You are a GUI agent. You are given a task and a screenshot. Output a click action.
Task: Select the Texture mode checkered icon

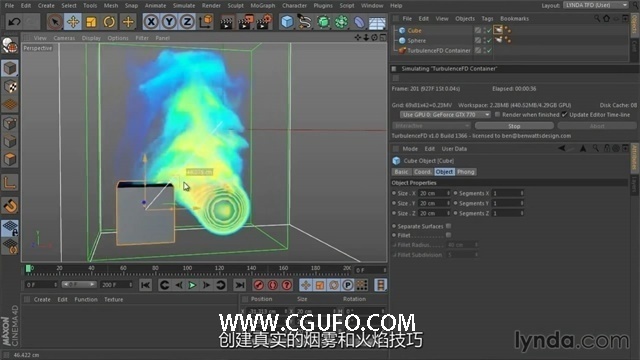10,87
